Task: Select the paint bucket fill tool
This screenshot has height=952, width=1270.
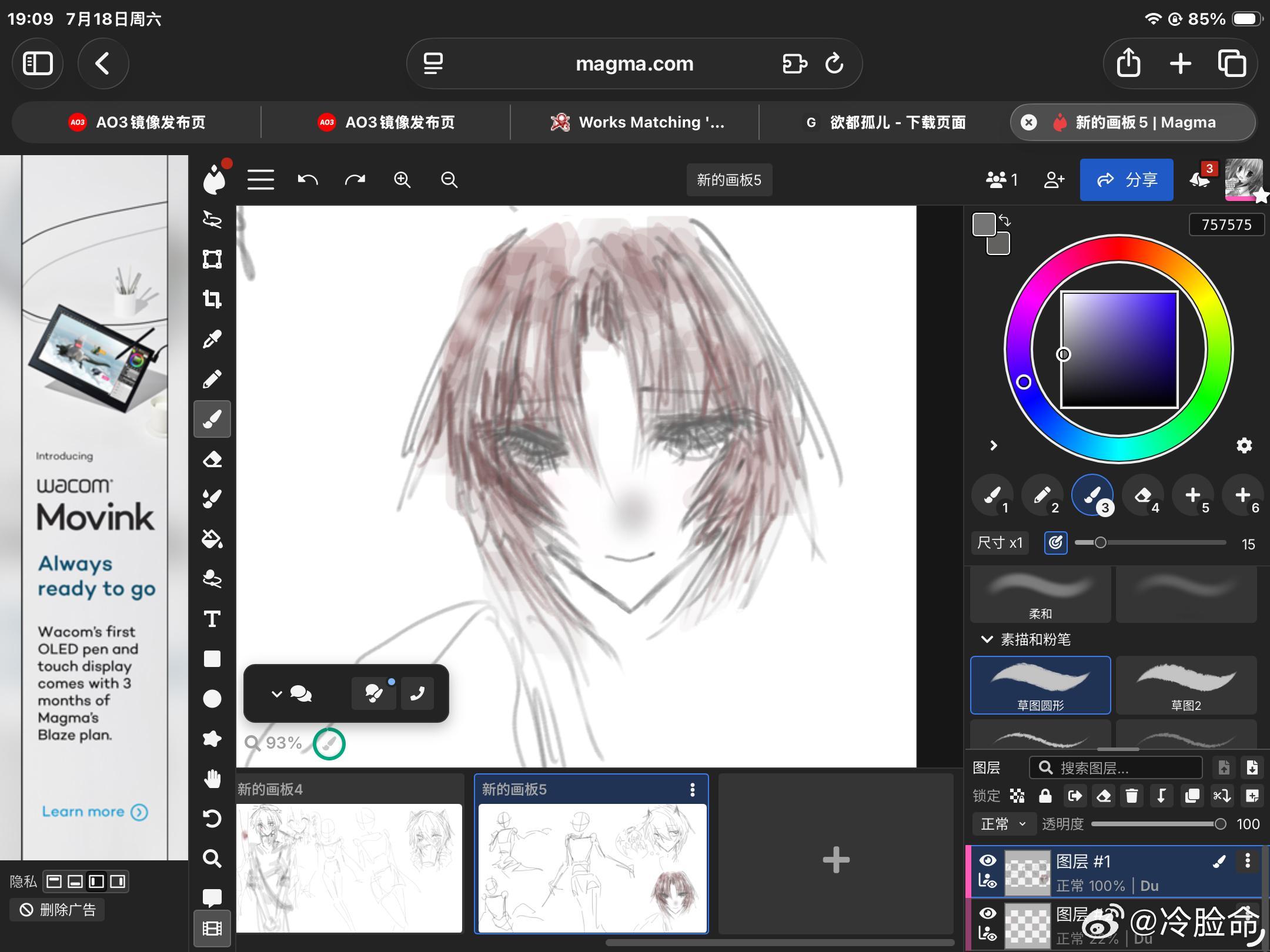Action: click(x=212, y=539)
